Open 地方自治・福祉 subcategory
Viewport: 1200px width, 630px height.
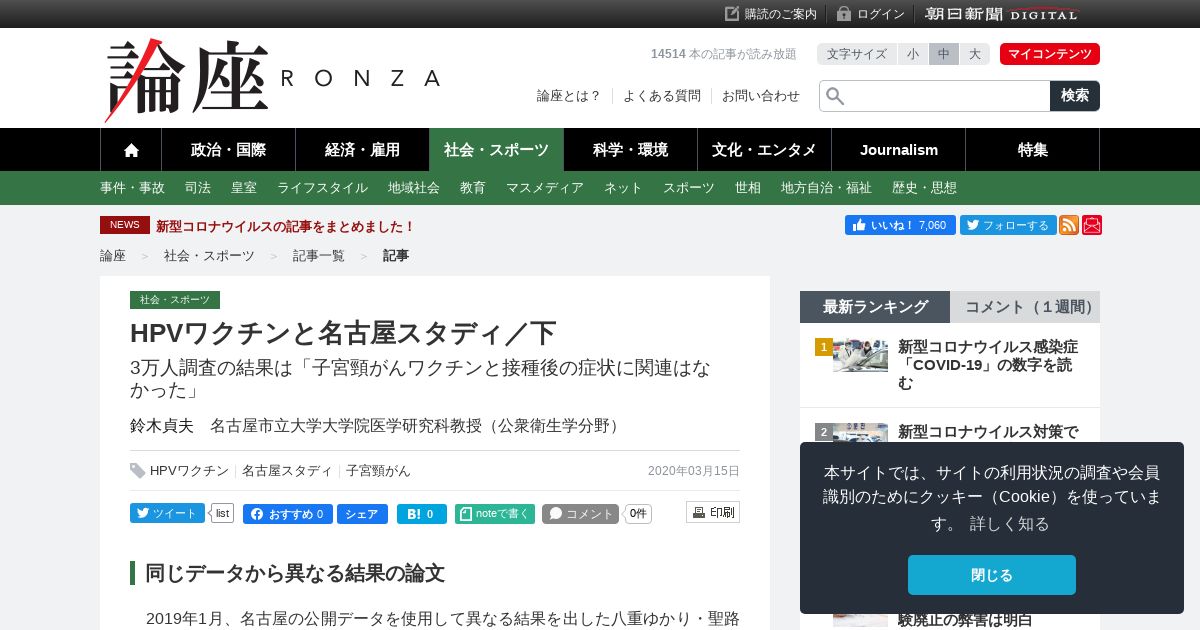point(826,188)
